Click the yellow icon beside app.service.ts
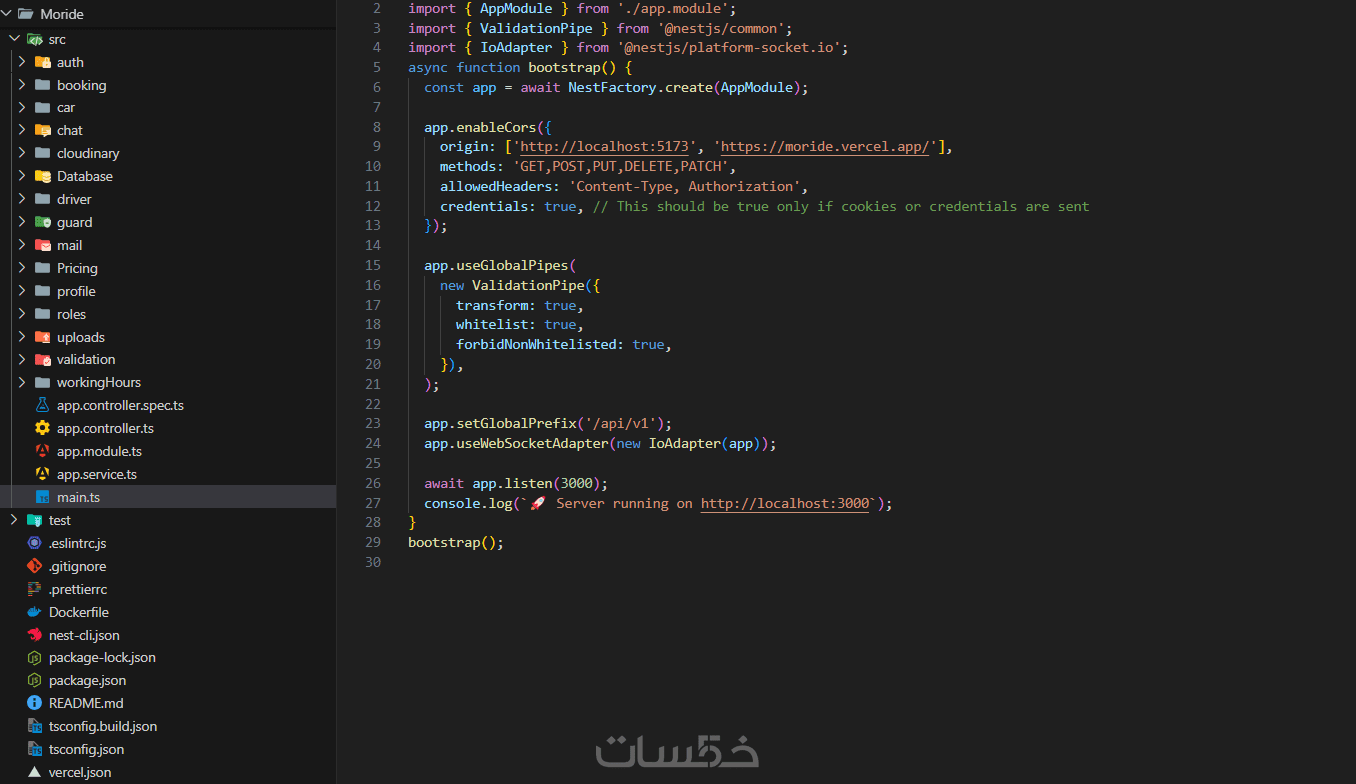Screen dimensions: 1356x784 (x=42, y=474)
